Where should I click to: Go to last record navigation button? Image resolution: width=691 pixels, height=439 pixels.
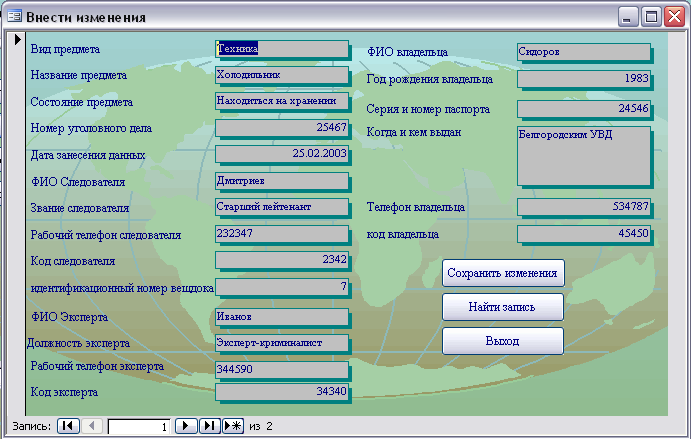pyautogui.click(x=209, y=426)
